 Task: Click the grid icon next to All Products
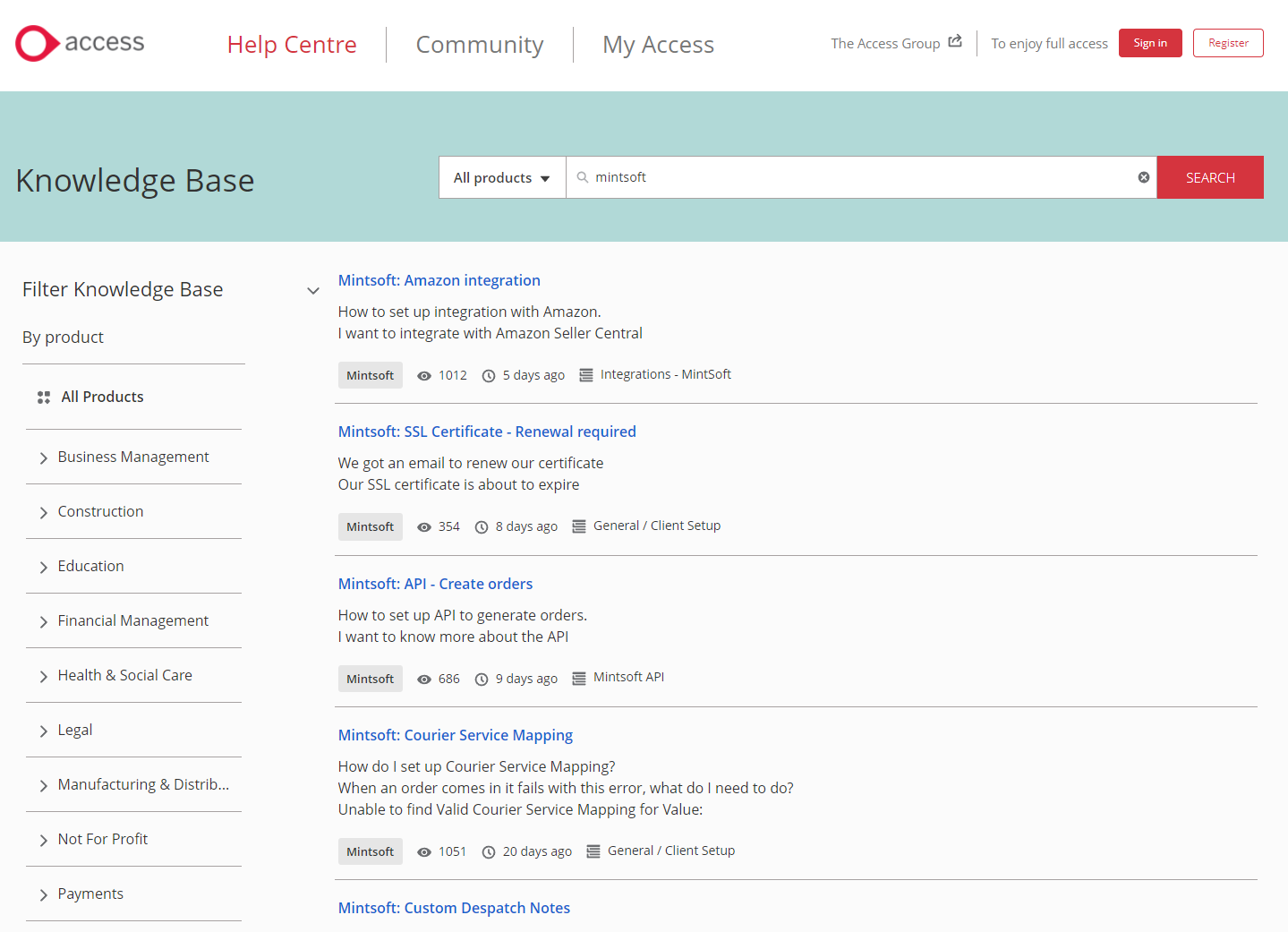(43, 397)
